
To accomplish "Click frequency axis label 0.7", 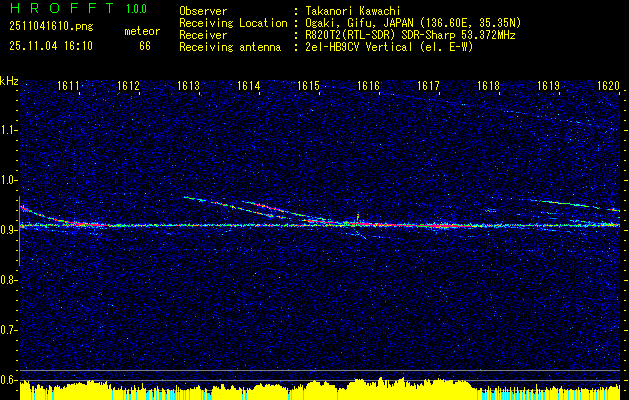I will pos(8,330).
